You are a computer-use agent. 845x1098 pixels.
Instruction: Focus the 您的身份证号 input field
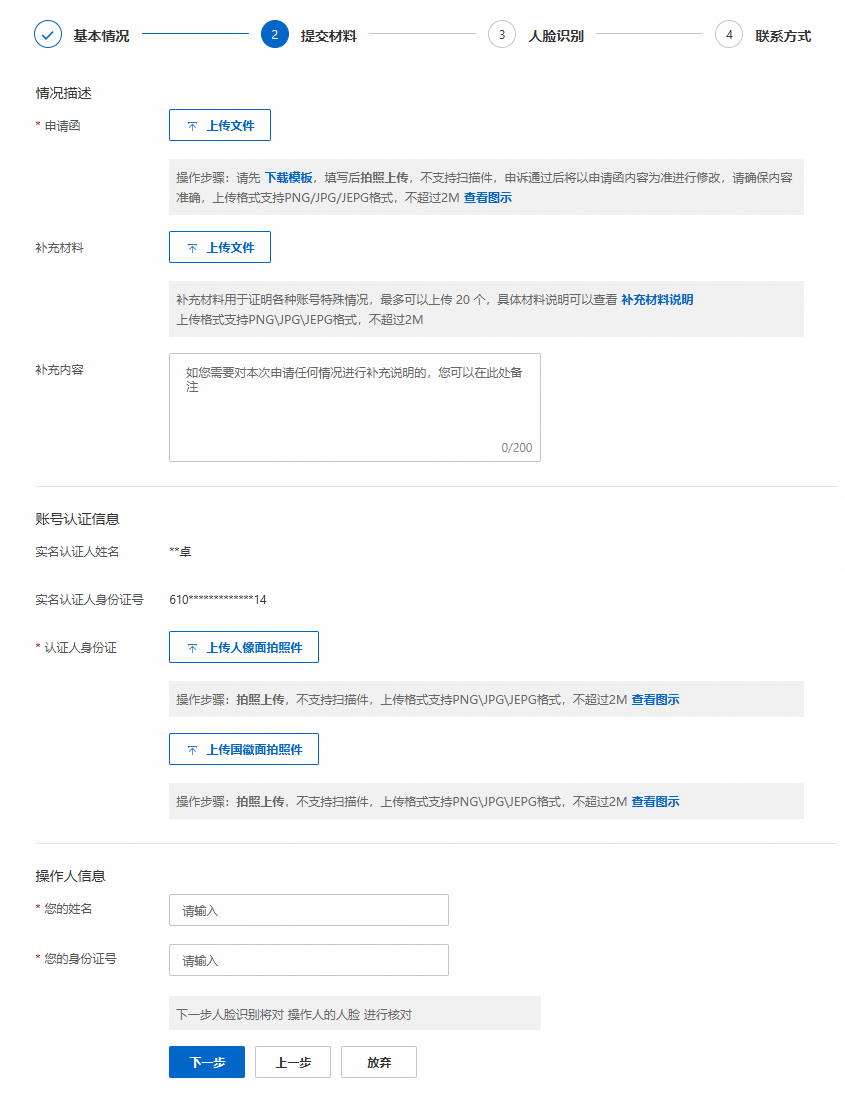click(x=309, y=960)
